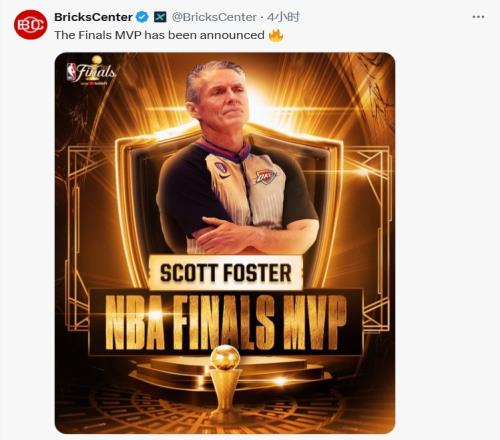Click the SCOTT FOSTER name plate
The height and width of the screenshot is (440, 500).
(x=226, y=273)
